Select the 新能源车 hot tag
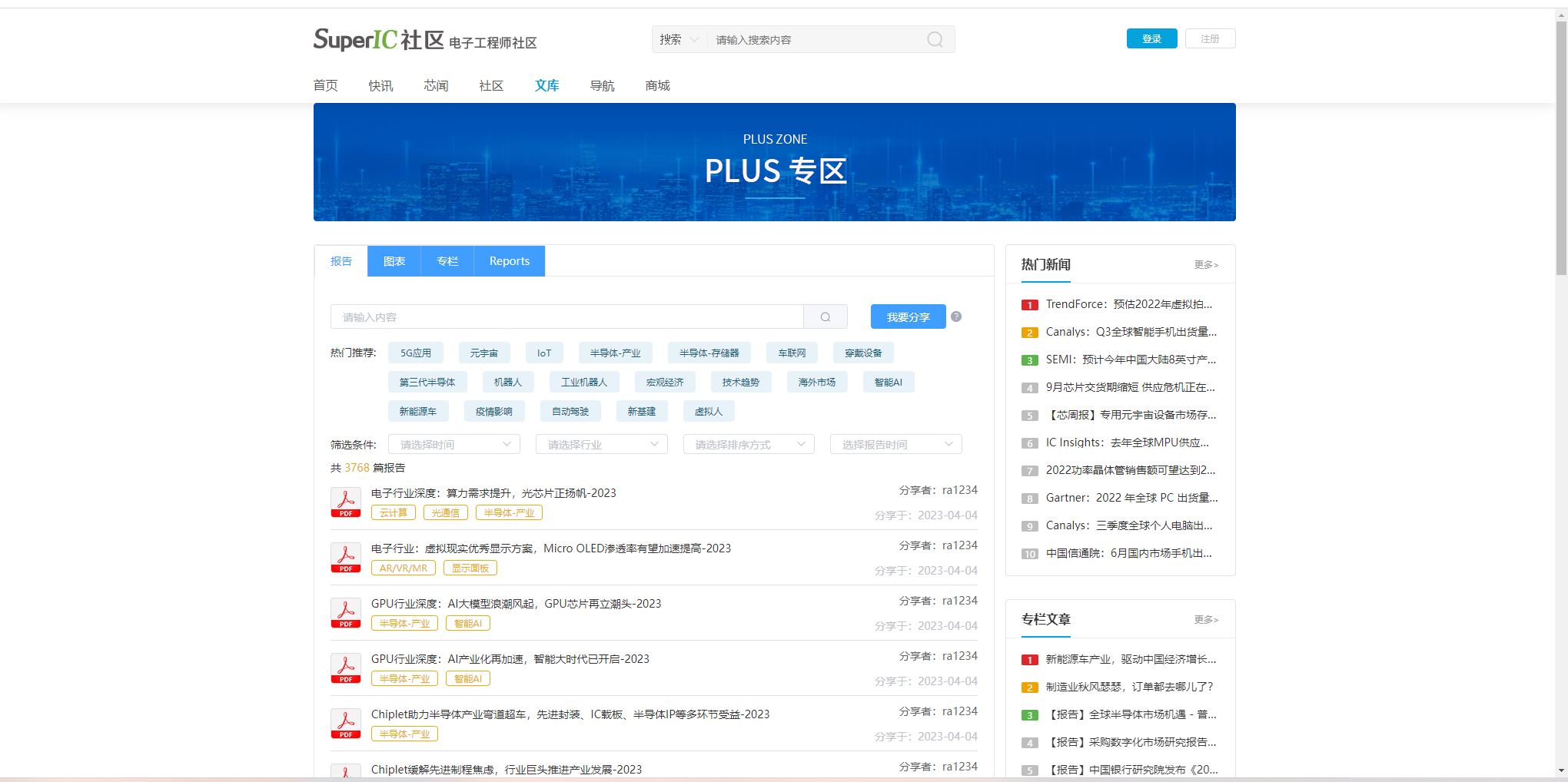Screen dimensions: 1568x782 pos(418,411)
